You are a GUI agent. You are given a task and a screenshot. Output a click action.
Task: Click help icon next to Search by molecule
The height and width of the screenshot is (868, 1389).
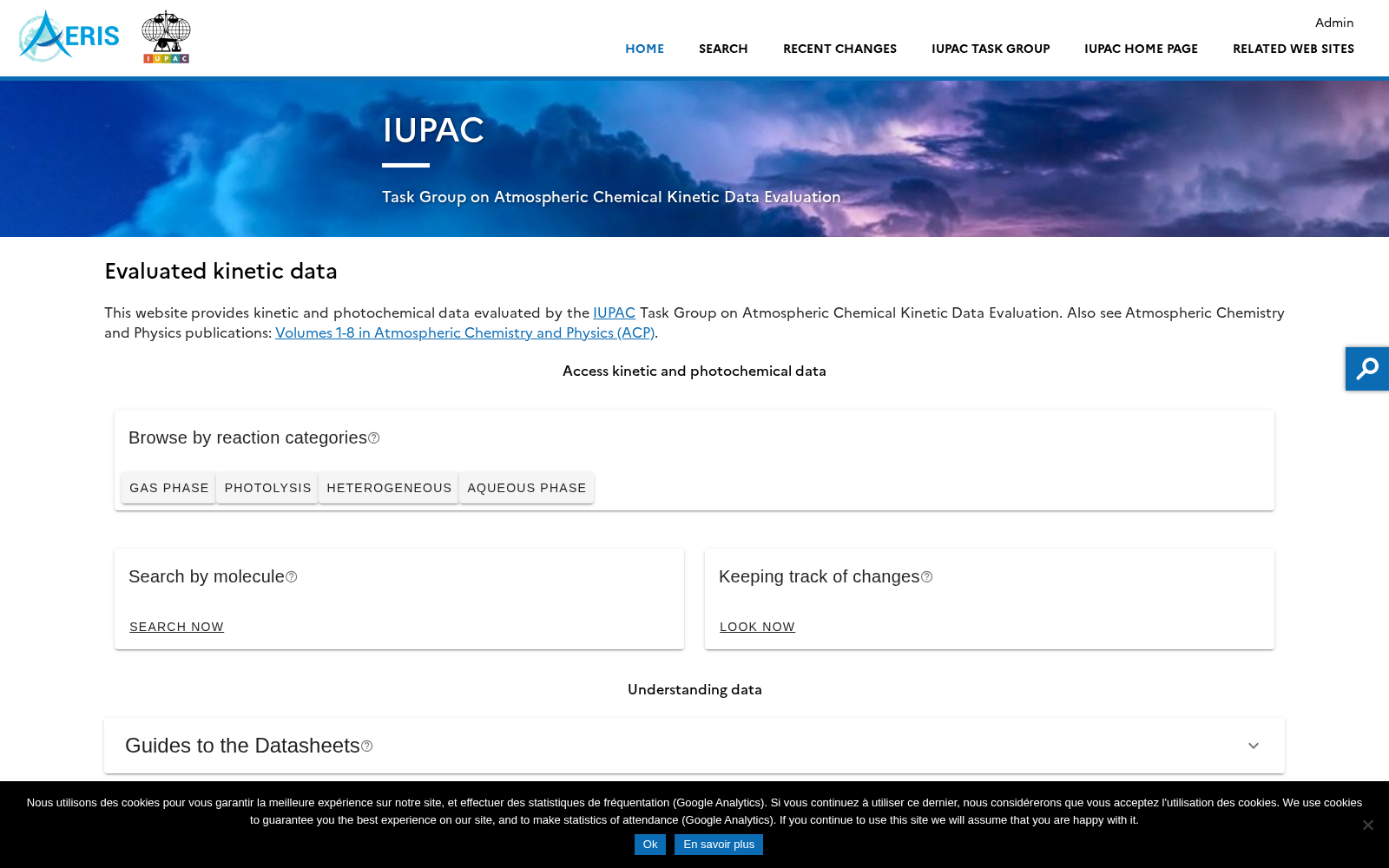(292, 577)
